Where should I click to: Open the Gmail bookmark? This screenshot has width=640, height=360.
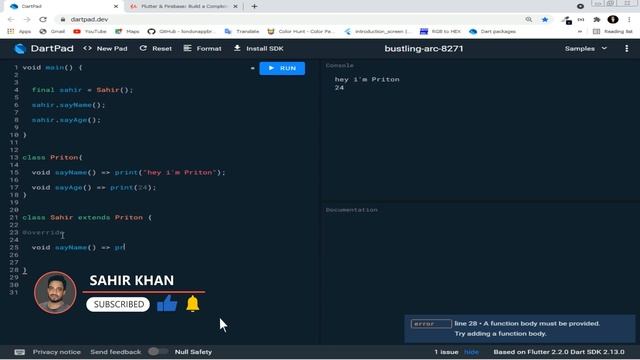click(x=52, y=31)
